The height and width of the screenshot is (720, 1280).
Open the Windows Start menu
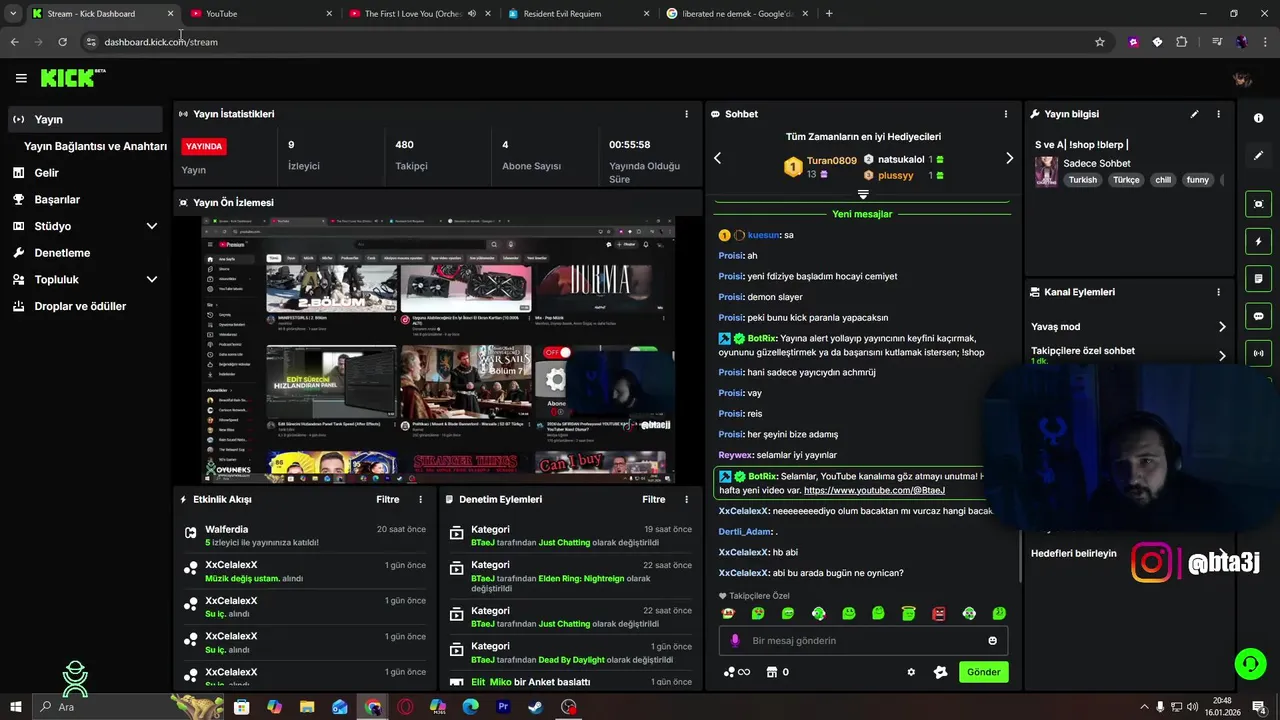coord(15,707)
